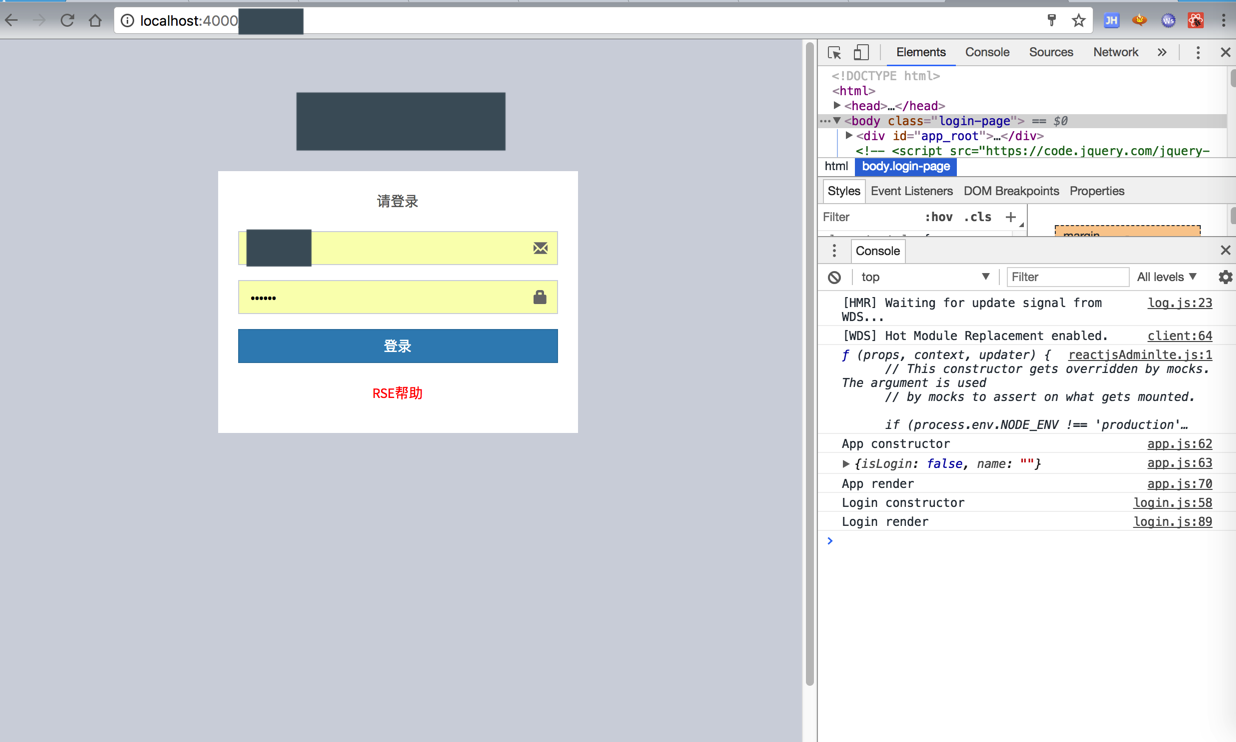
Task: Open login.js:58 source link
Action: pos(1173,503)
